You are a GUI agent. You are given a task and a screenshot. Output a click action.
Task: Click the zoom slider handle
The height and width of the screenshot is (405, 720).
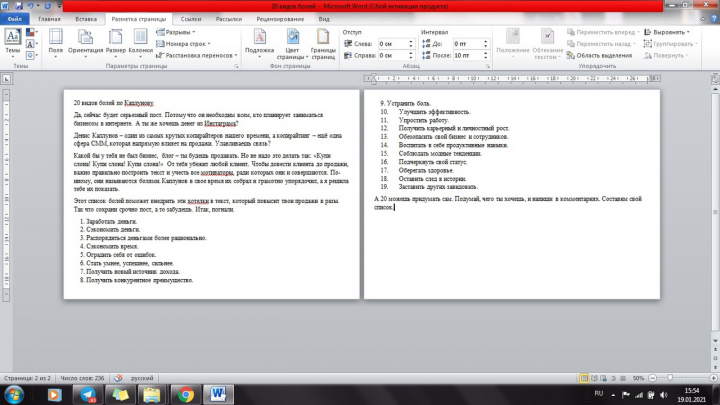[x=670, y=377]
